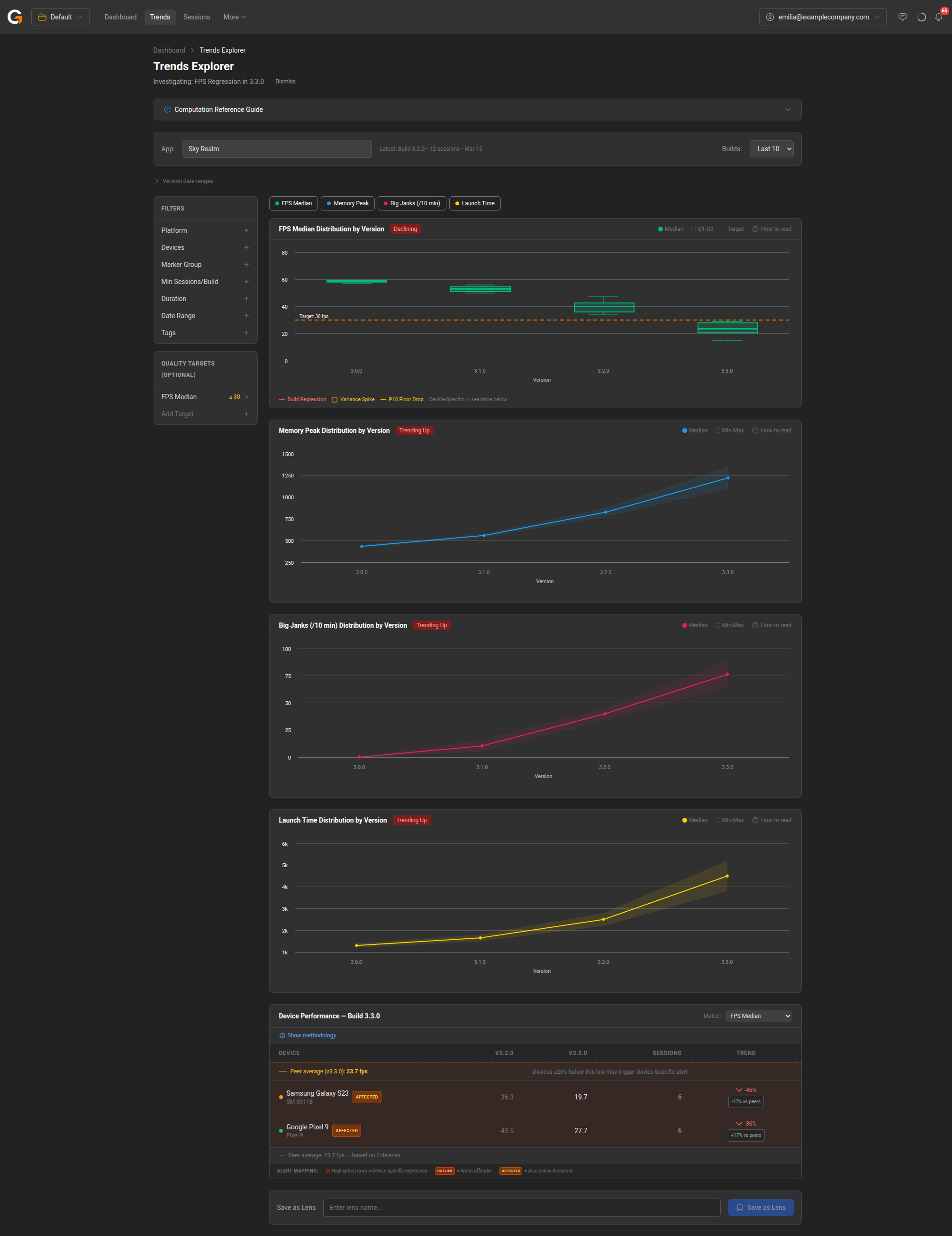
Task: Open the Builds Last 10 dropdown
Action: pyautogui.click(x=771, y=149)
